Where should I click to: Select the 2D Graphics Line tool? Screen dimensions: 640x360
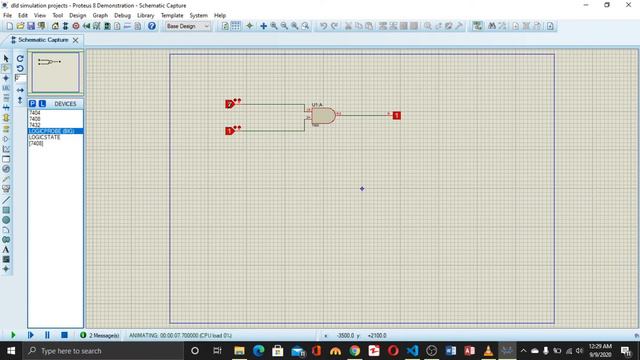(x=6, y=200)
